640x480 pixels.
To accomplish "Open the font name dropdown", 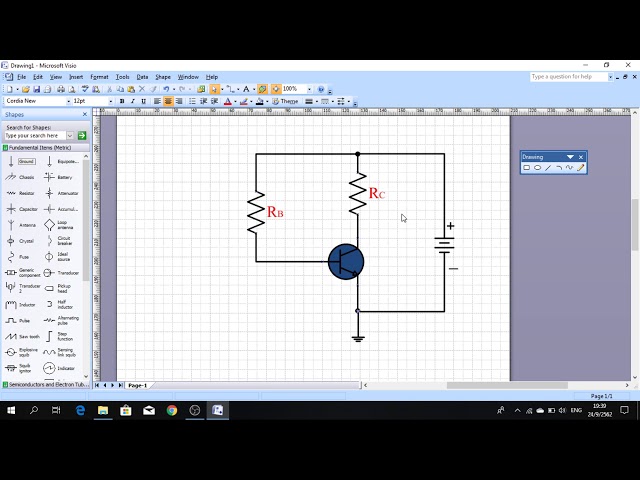I will (x=68, y=101).
